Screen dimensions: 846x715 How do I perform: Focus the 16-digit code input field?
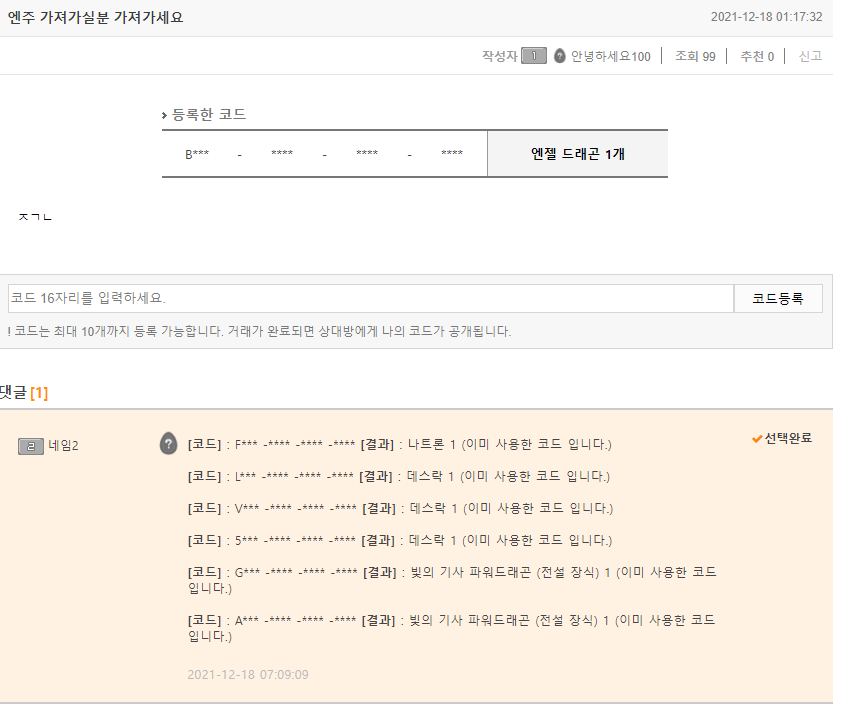point(371,298)
